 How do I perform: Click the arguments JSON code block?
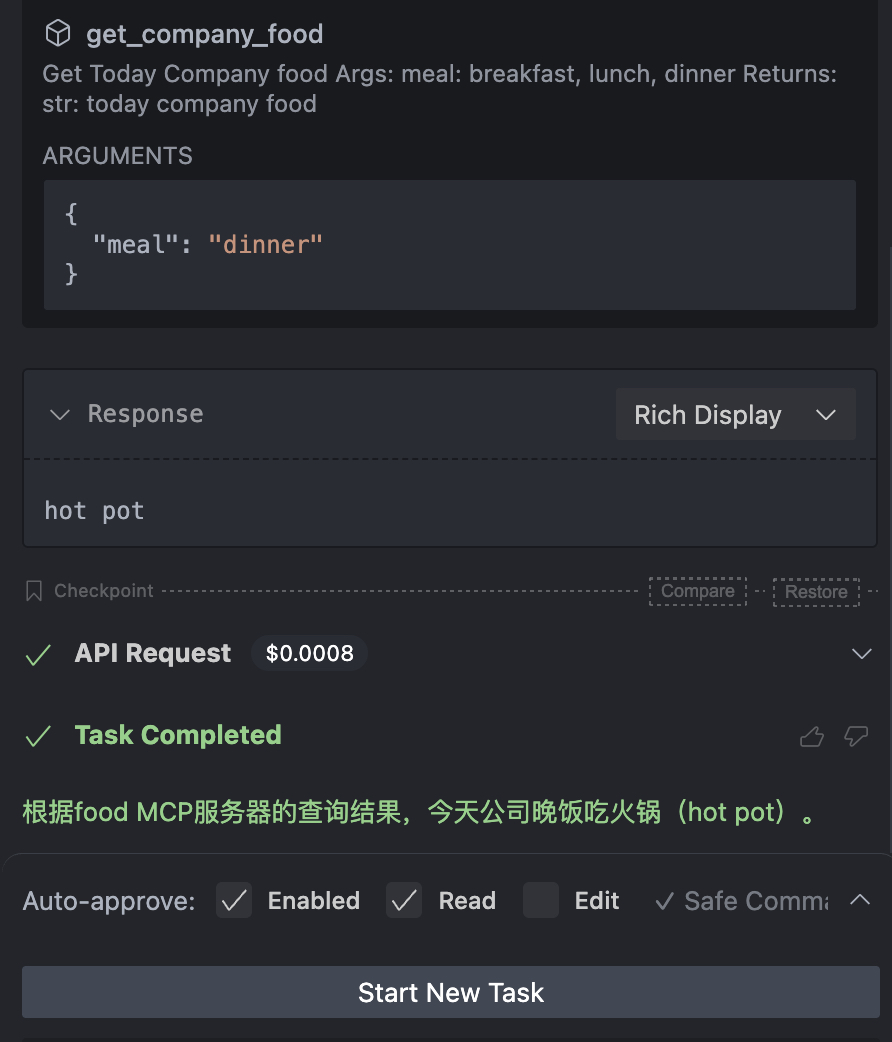click(450, 245)
